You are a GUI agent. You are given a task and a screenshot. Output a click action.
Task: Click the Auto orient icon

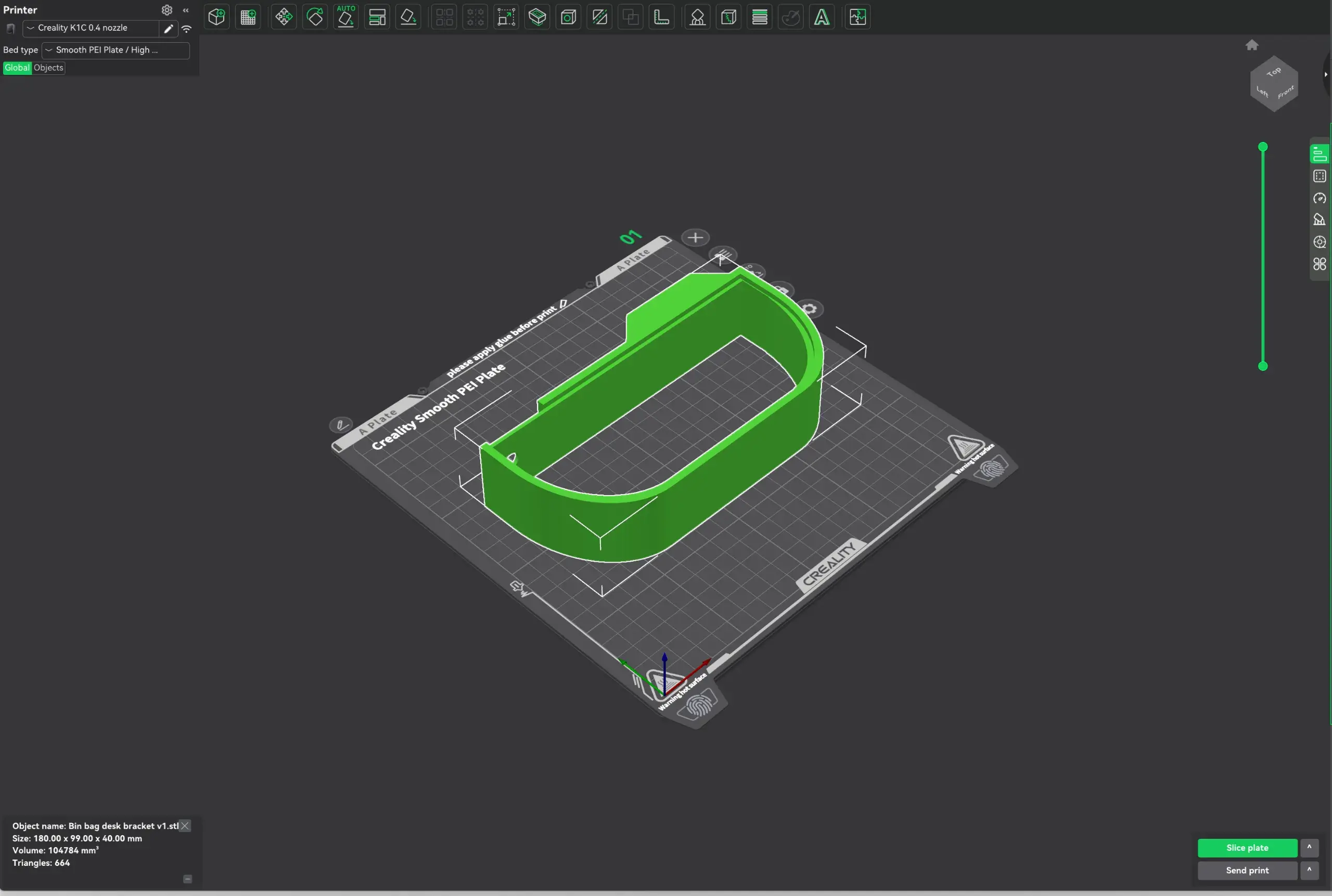coord(346,17)
